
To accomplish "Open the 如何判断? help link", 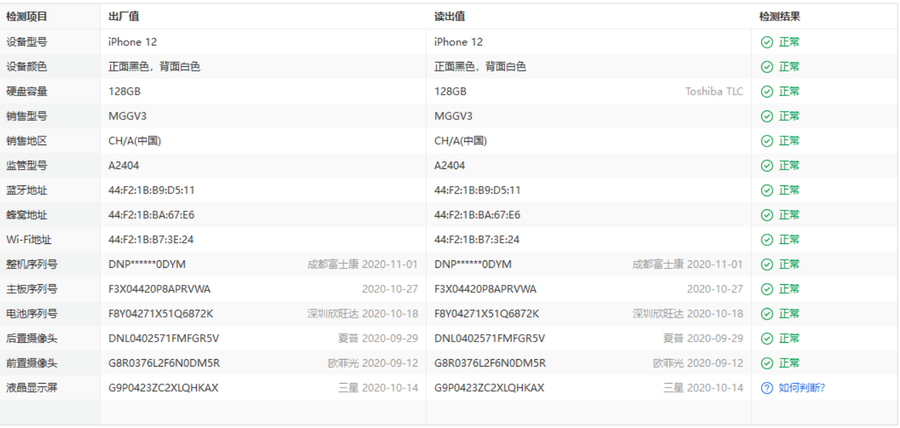I will pos(801,388).
